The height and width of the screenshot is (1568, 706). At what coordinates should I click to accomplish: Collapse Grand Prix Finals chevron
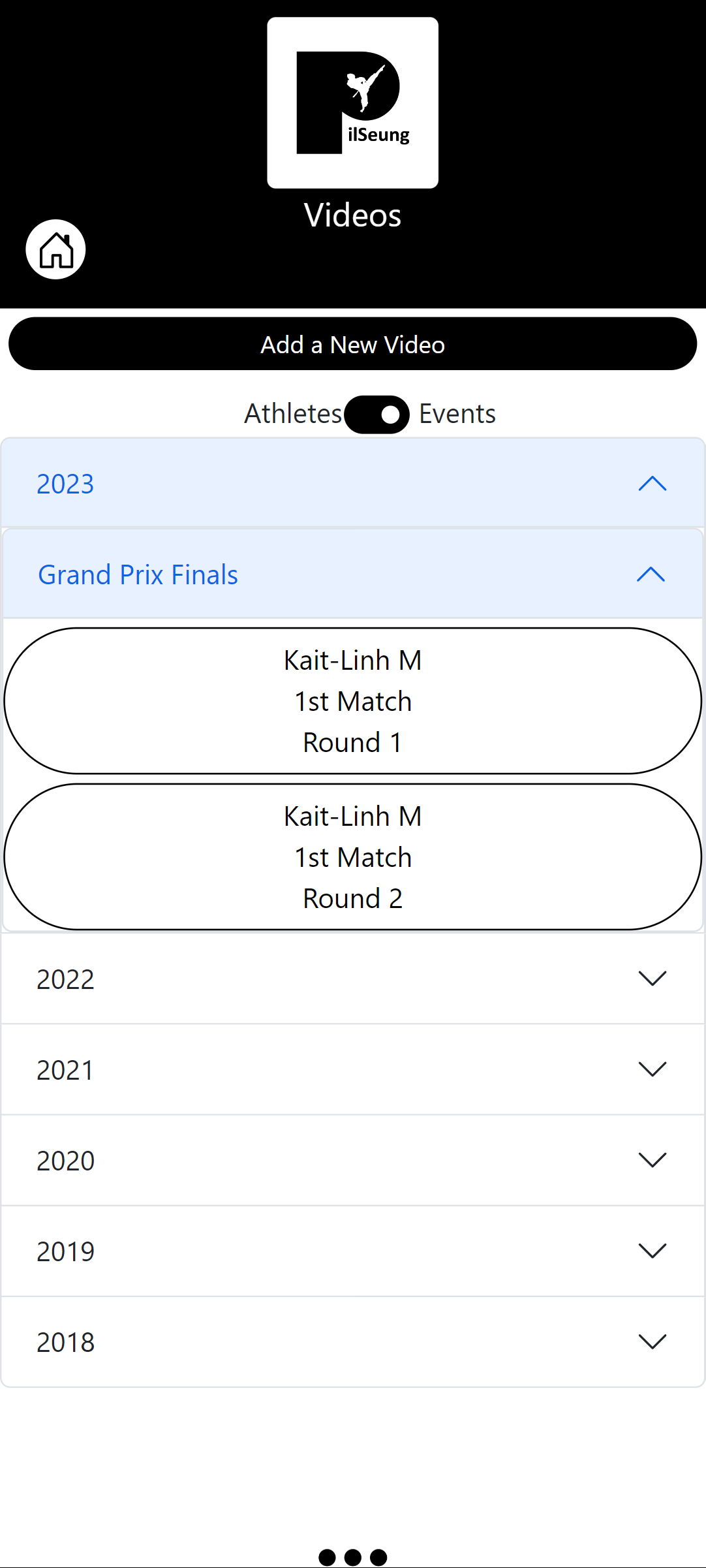[651, 574]
